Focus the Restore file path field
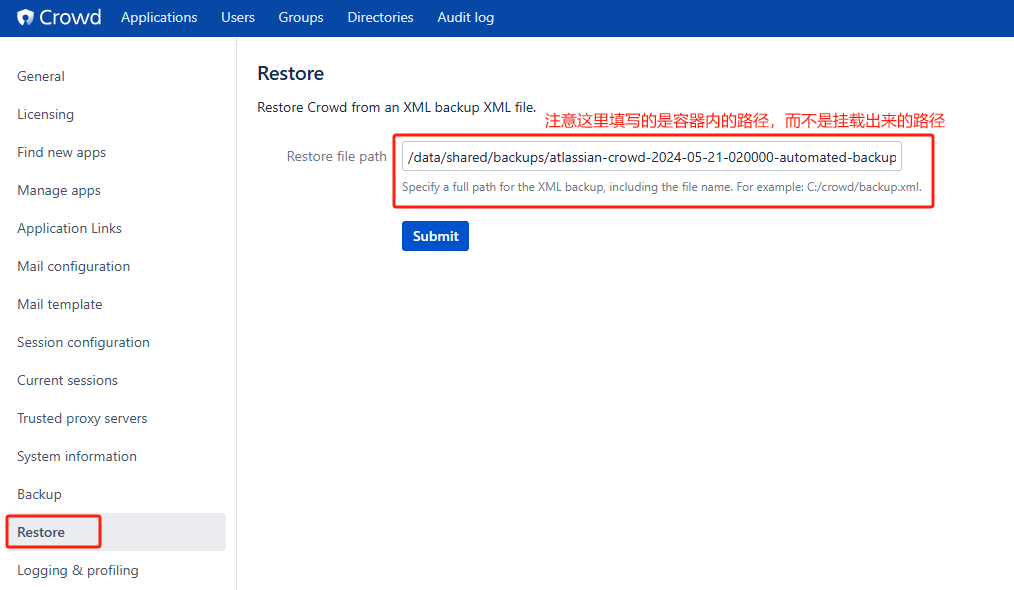1014x590 pixels. (652, 157)
